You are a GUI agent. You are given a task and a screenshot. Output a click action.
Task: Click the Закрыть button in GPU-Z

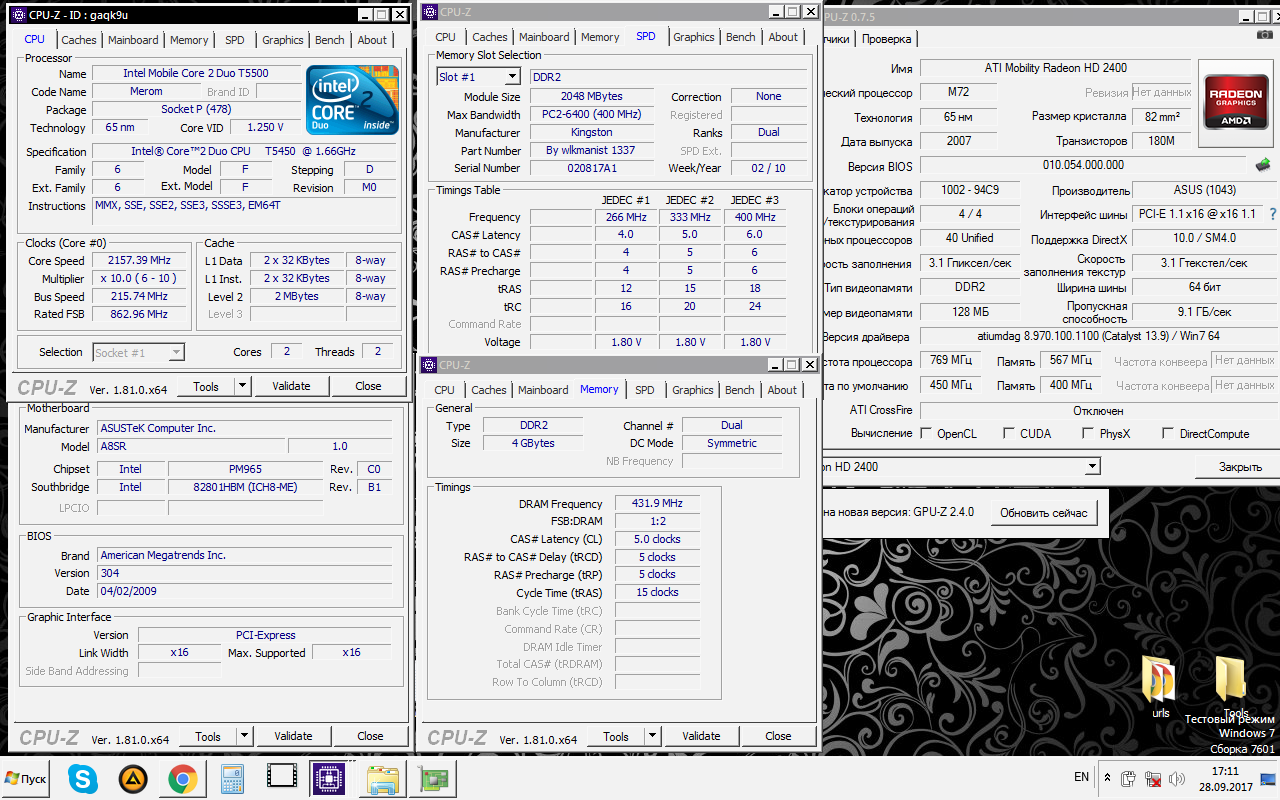pos(1240,467)
